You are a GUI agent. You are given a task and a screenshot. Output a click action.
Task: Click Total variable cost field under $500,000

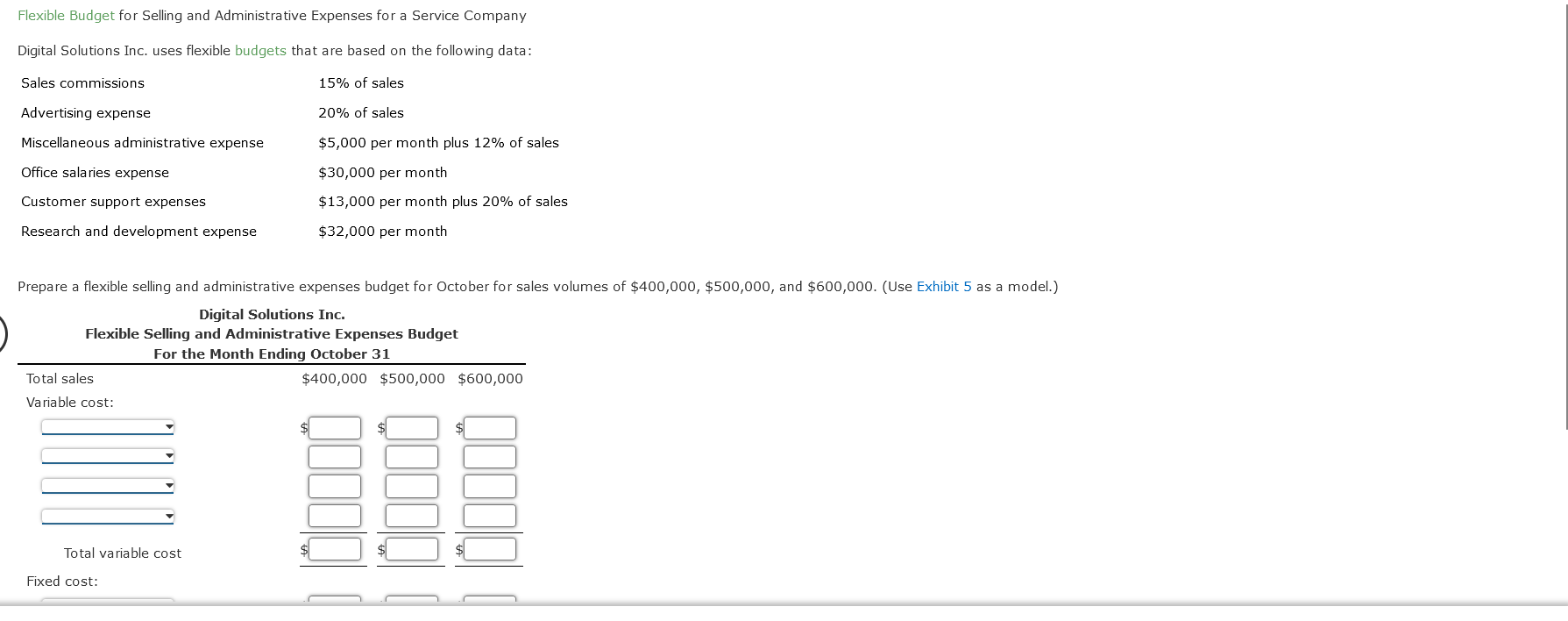412,548
